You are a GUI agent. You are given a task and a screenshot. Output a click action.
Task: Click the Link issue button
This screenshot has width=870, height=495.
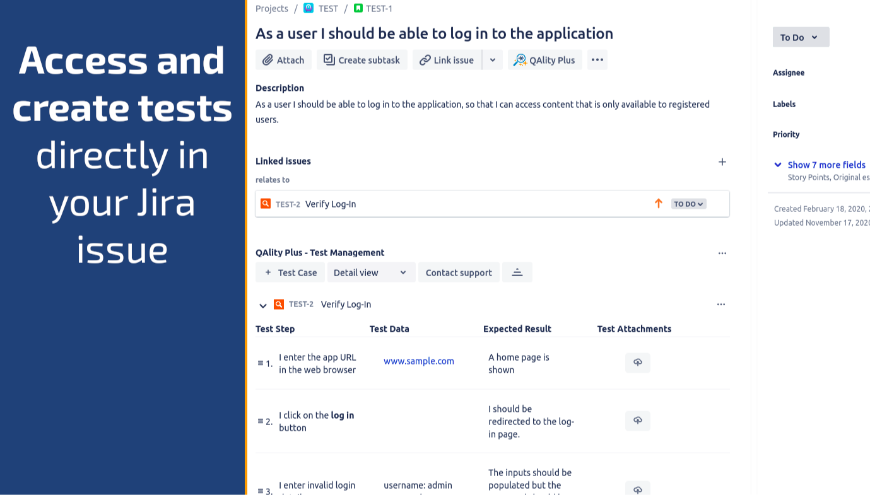[x=447, y=60]
